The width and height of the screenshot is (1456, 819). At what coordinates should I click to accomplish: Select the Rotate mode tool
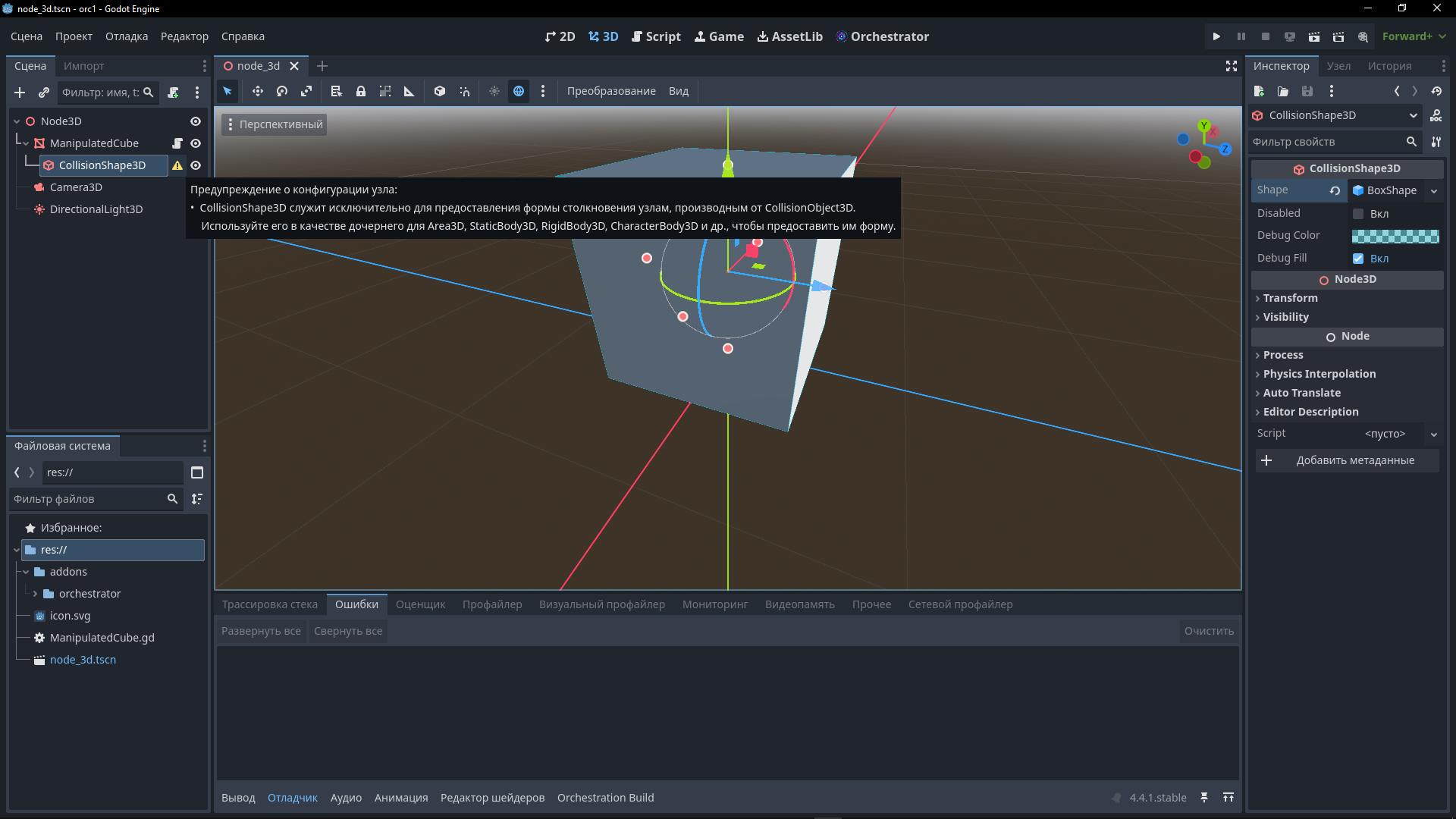[x=282, y=91]
